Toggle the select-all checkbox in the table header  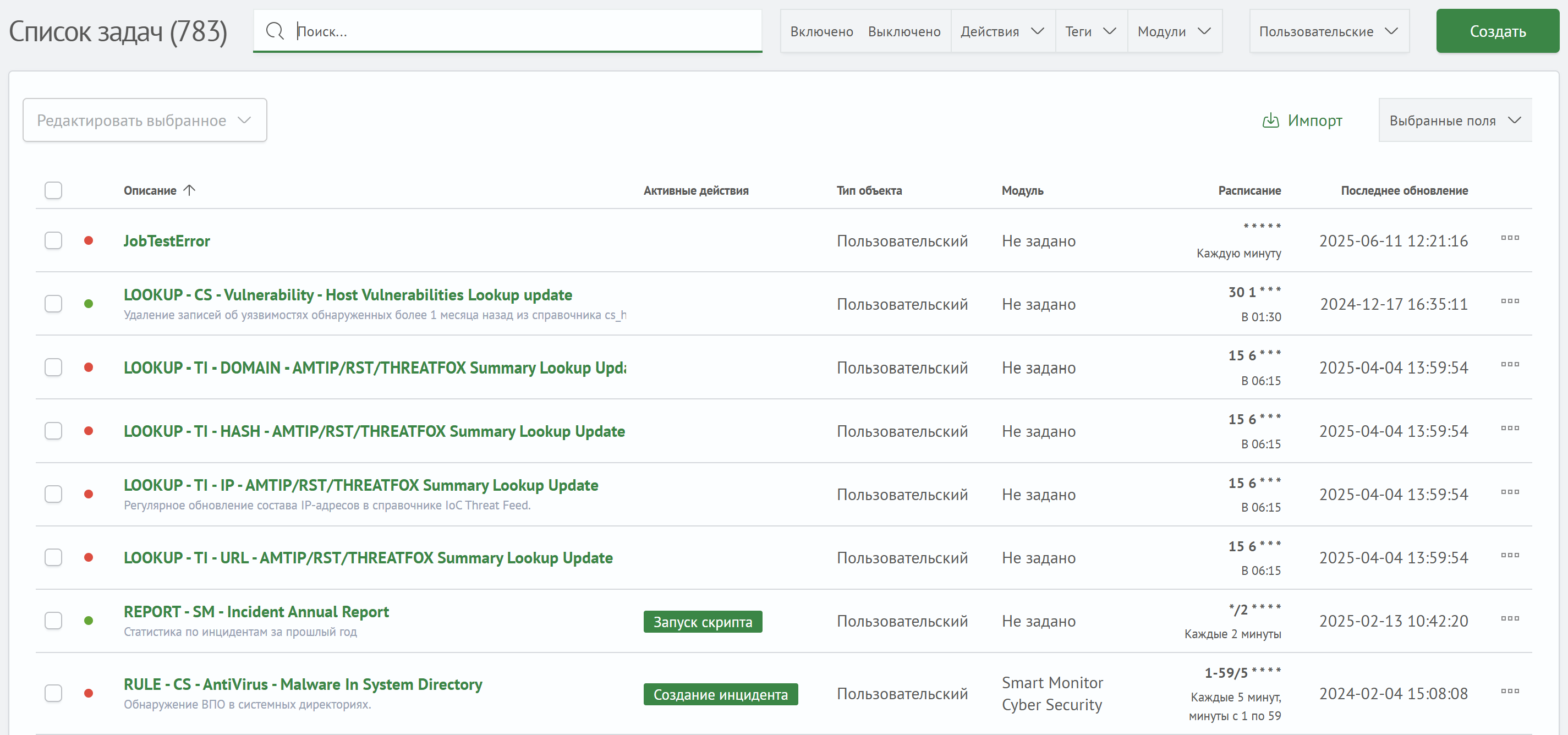click(x=53, y=190)
